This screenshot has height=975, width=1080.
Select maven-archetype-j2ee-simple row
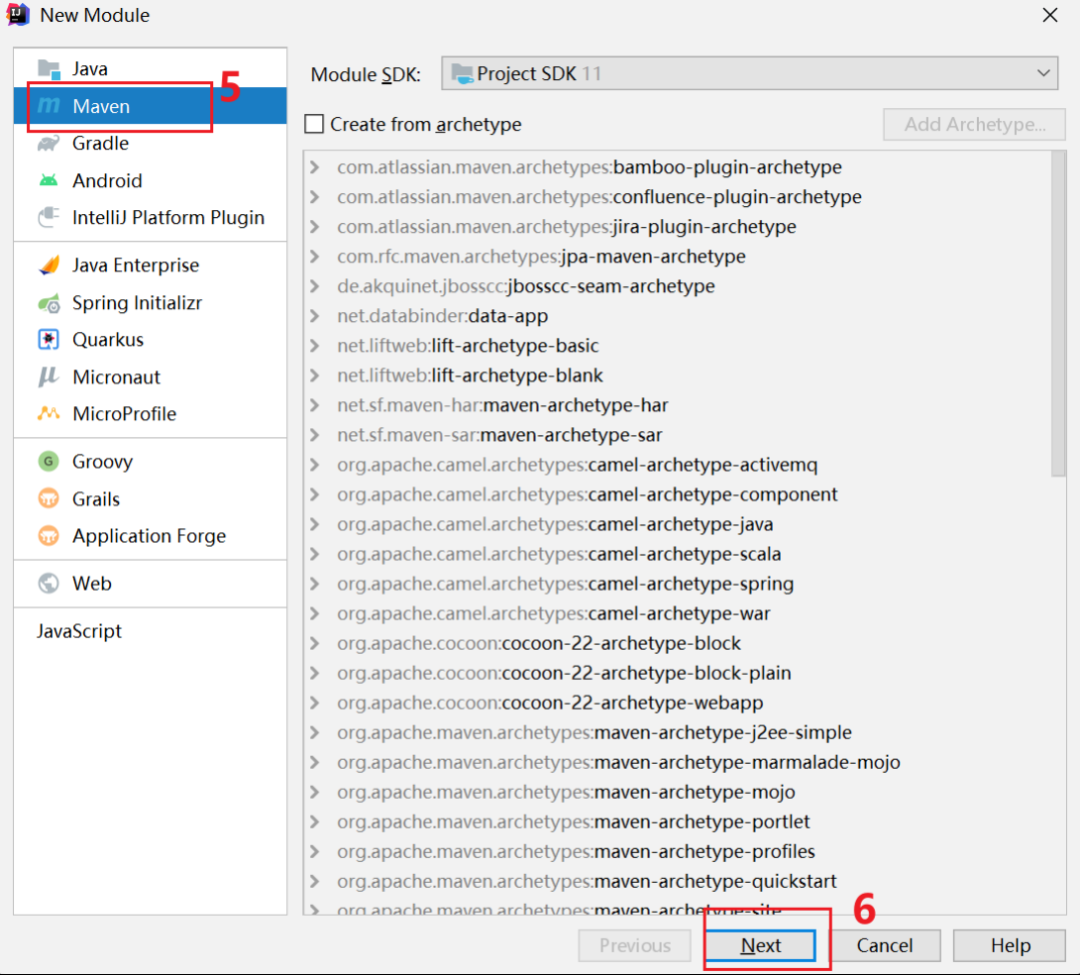677,732
